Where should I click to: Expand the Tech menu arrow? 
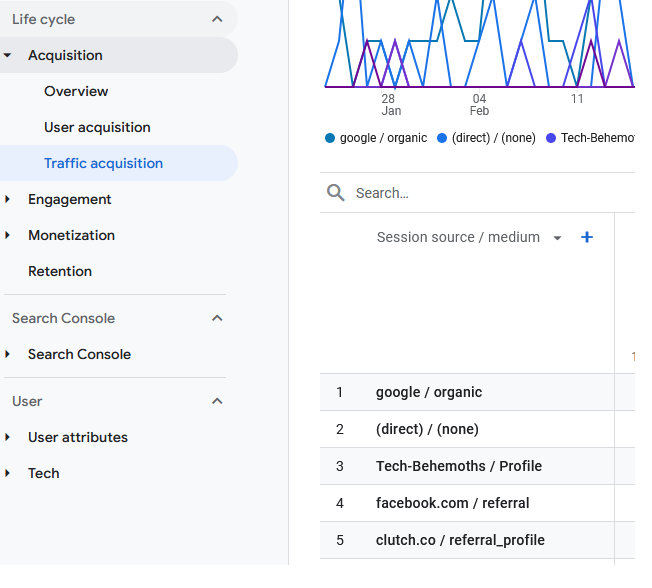click(x=8, y=473)
